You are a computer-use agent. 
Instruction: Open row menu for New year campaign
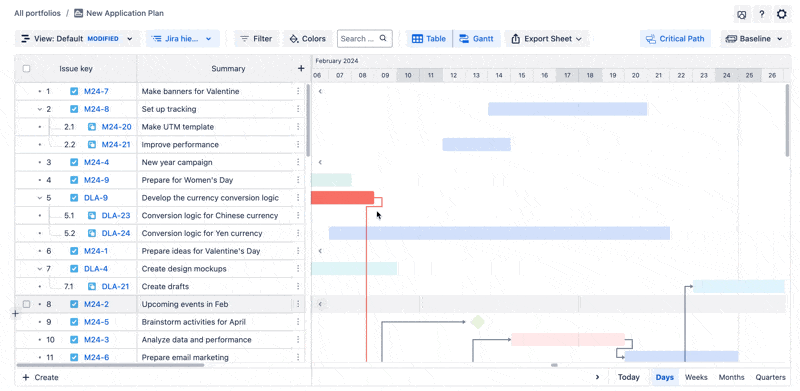(x=298, y=162)
